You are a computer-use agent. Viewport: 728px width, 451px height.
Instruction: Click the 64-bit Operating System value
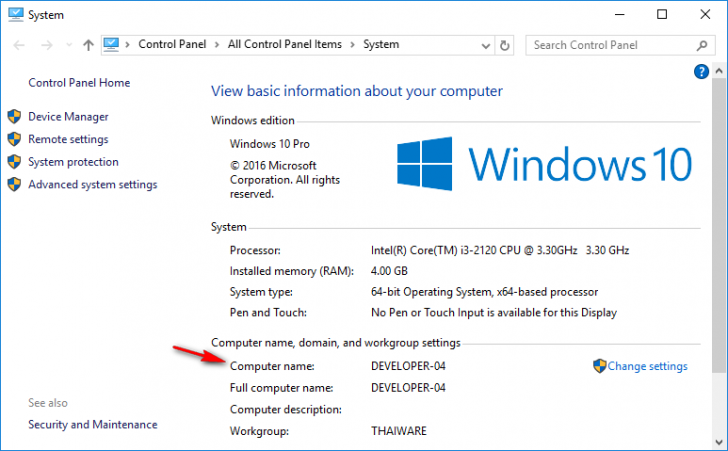484,292
